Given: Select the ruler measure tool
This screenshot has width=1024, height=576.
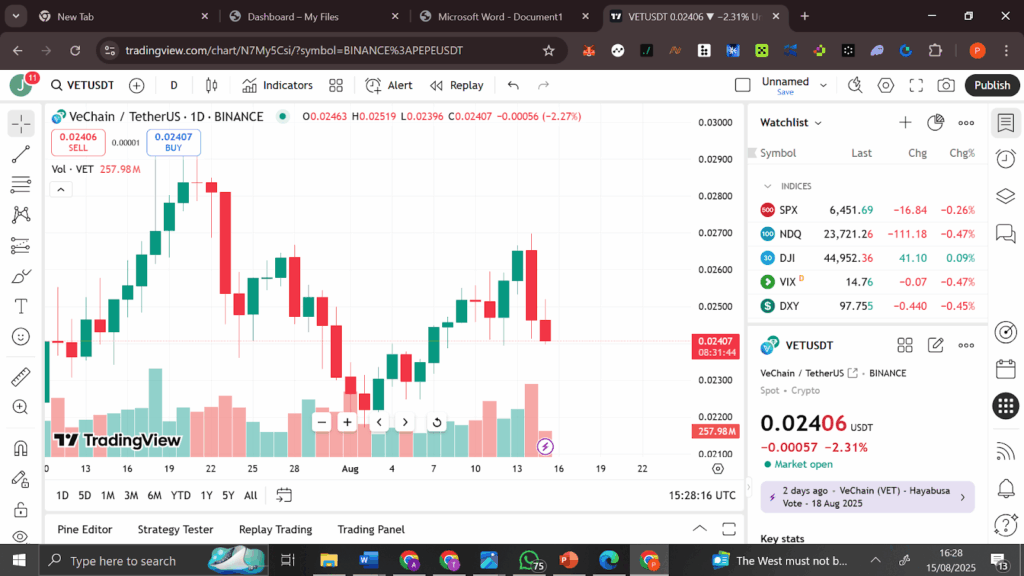Looking at the screenshot, I should coord(21,377).
